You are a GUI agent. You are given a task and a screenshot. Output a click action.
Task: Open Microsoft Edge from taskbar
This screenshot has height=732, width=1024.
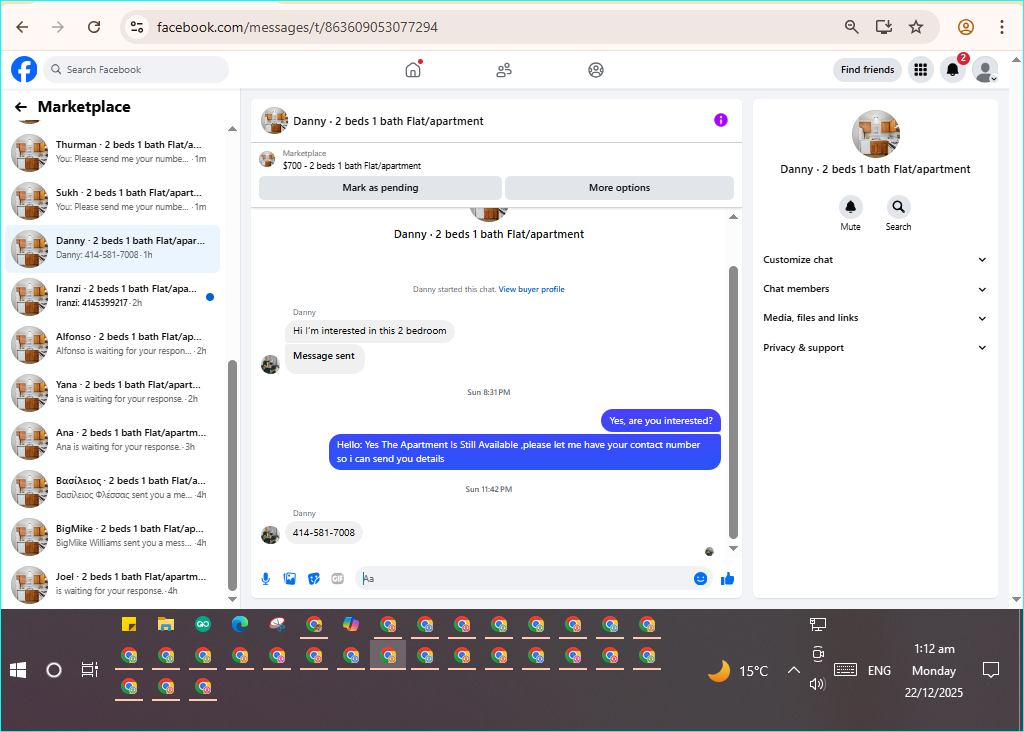click(x=240, y=625)
